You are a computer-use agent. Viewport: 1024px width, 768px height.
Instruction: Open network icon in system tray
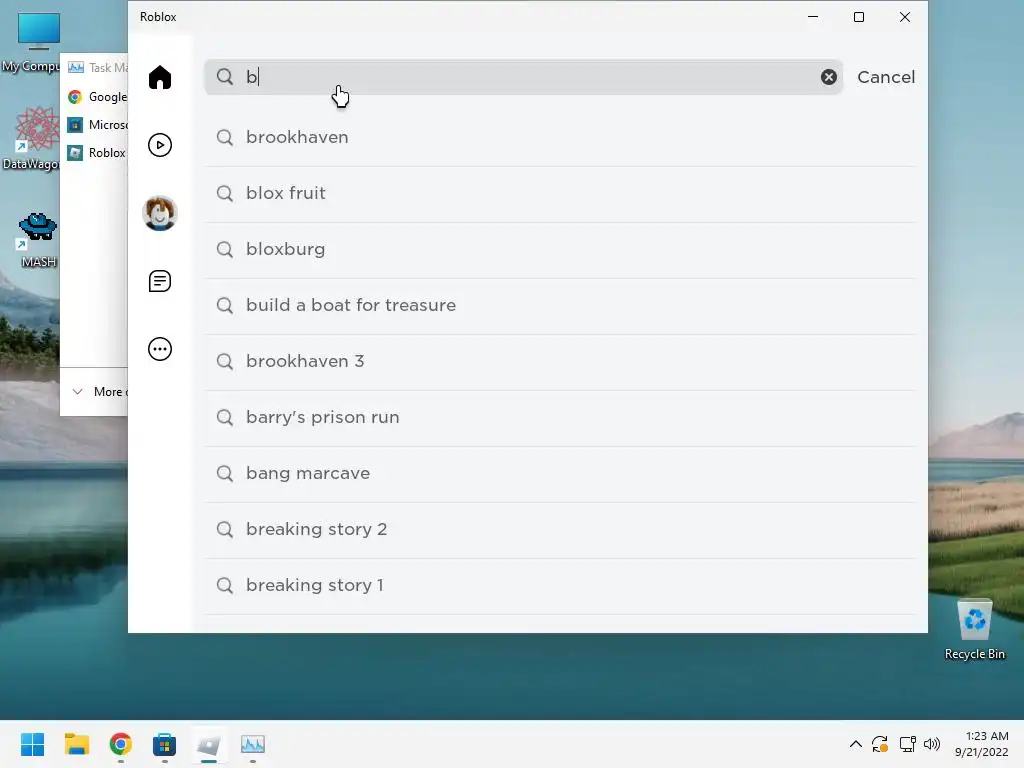point(907,744)
